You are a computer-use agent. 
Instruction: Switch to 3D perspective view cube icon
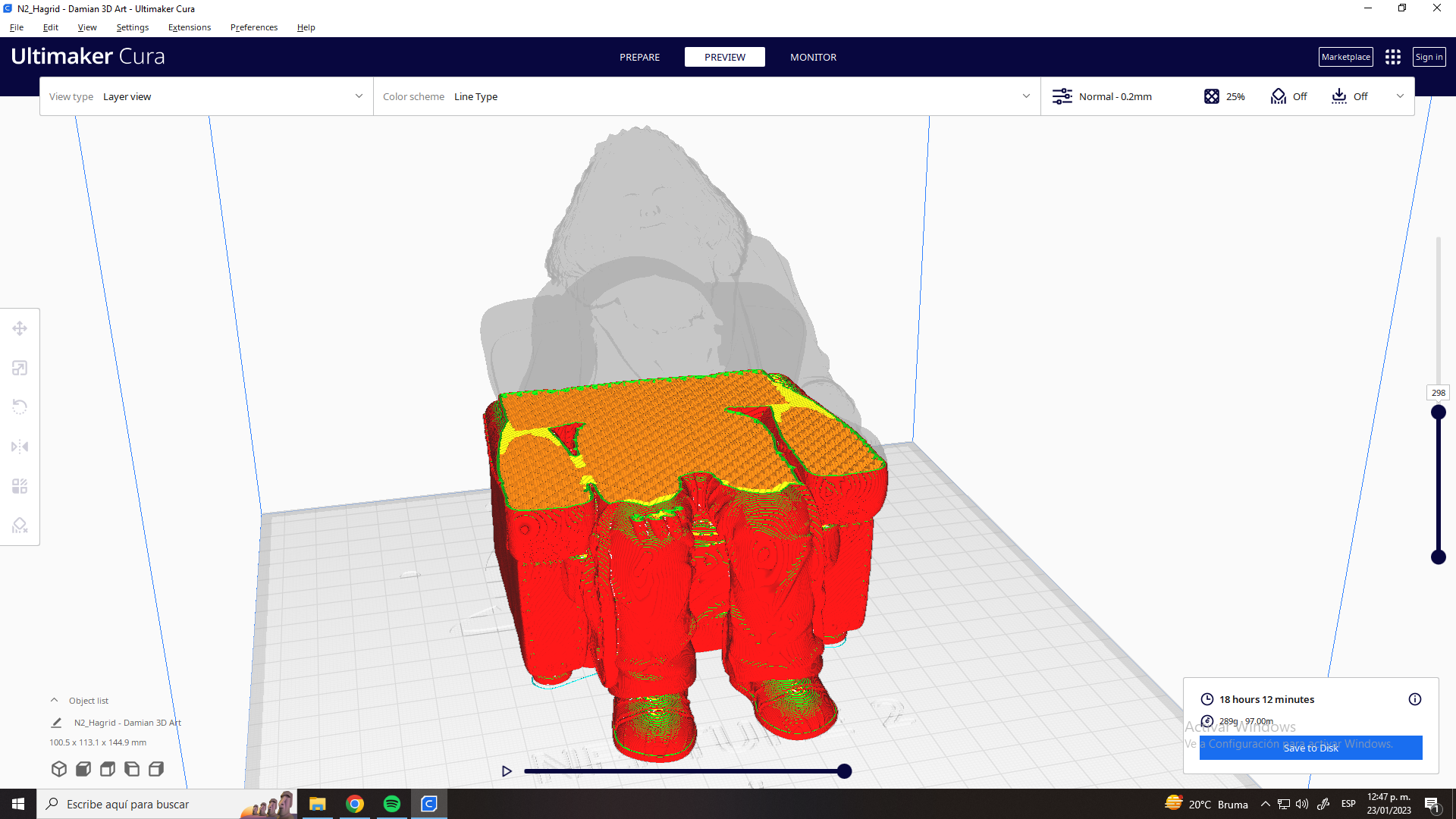[59, 769]
